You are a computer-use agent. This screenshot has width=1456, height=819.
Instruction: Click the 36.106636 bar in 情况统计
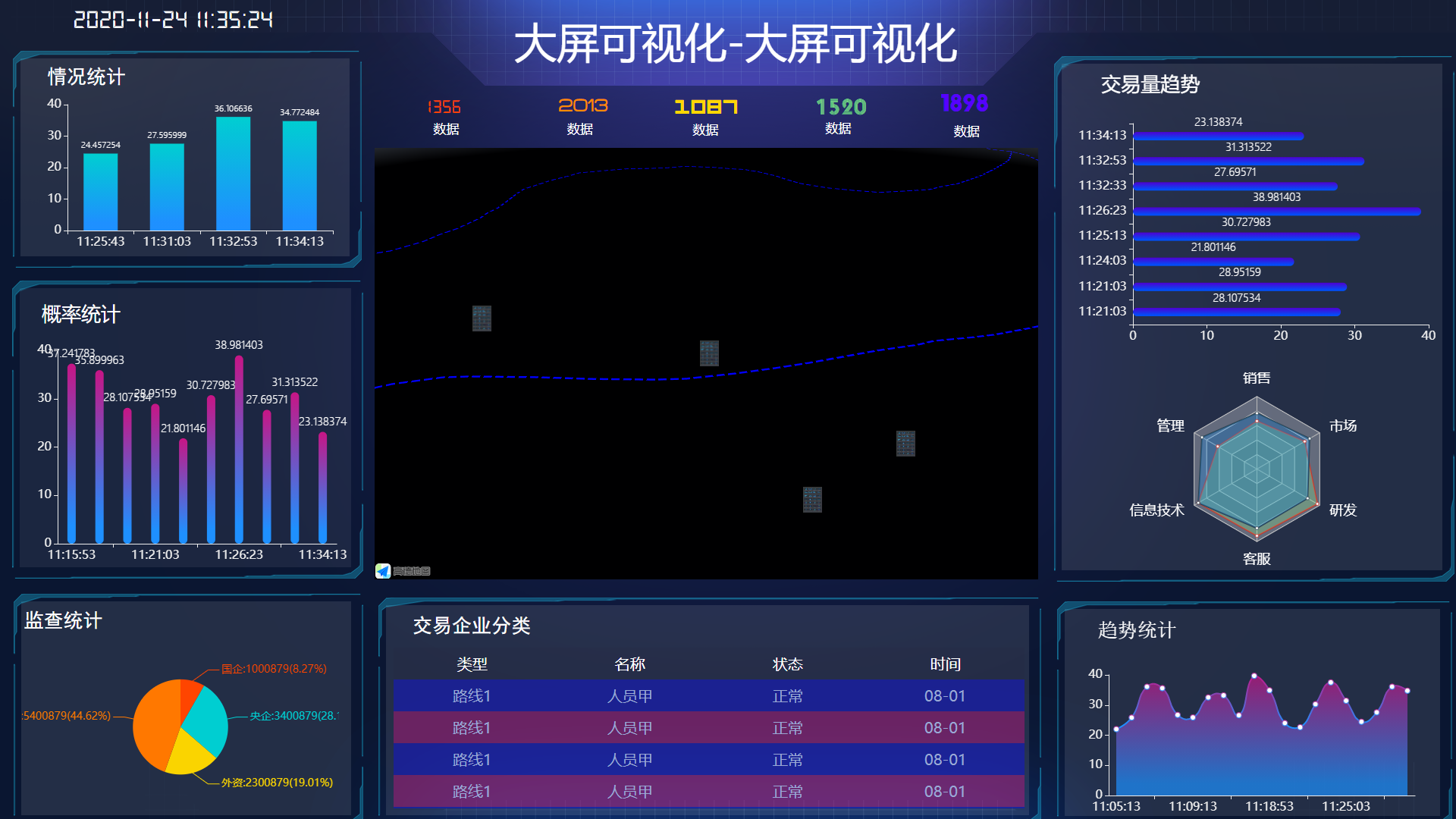(233, 174)
